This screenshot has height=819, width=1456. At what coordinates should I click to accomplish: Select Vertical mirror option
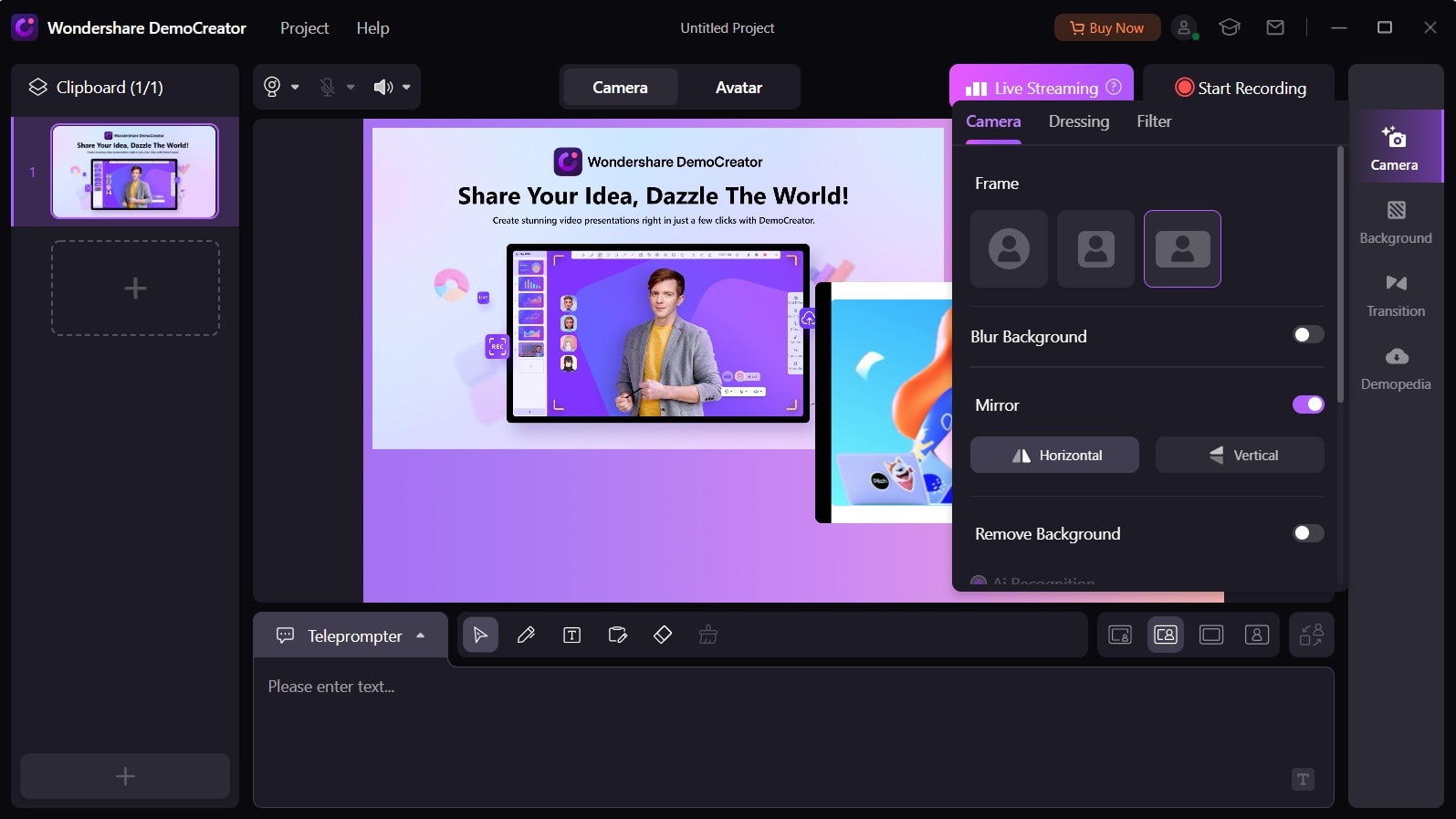pos(1240,455)
